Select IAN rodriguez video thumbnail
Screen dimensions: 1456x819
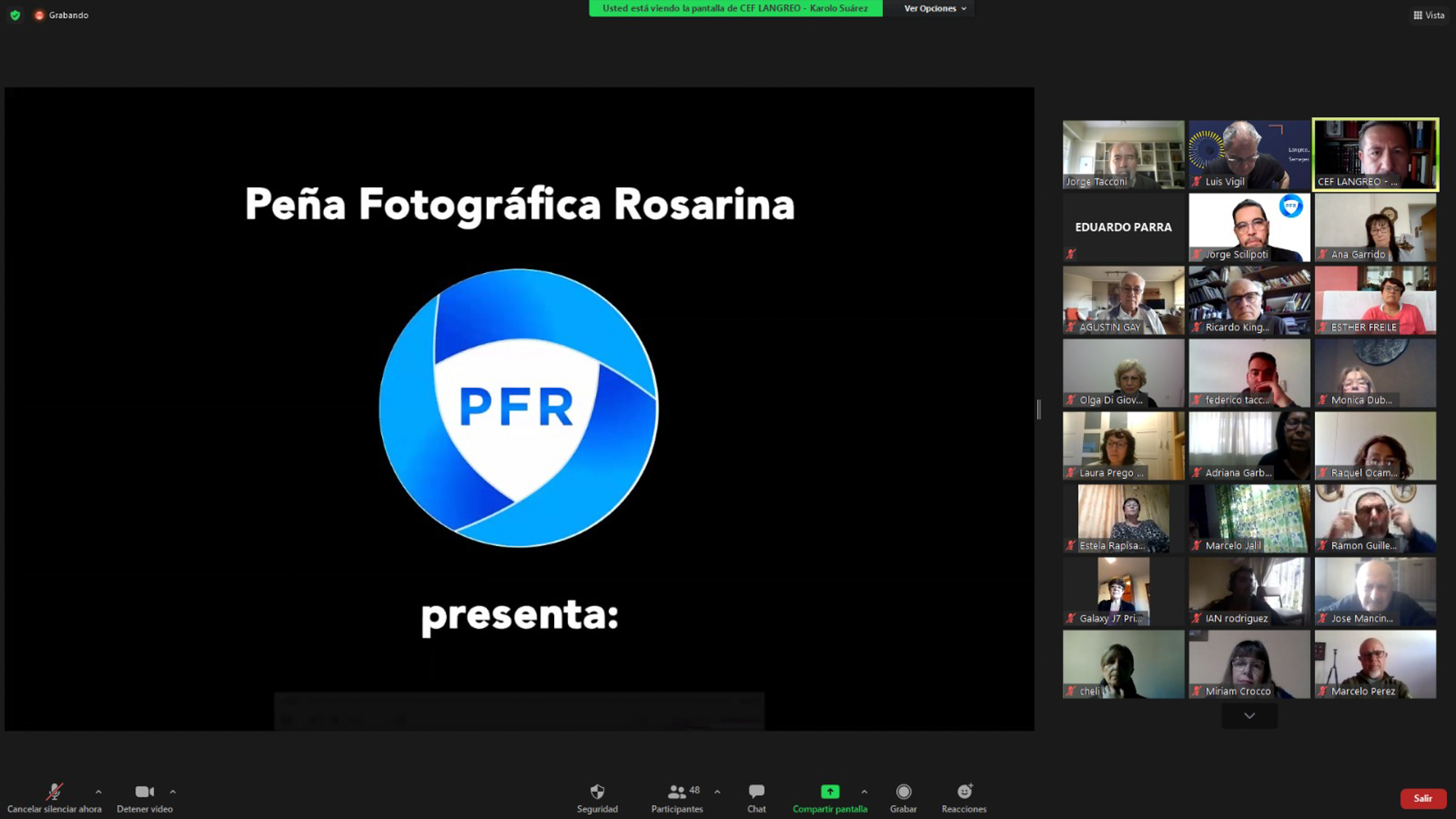[1249, 591]
